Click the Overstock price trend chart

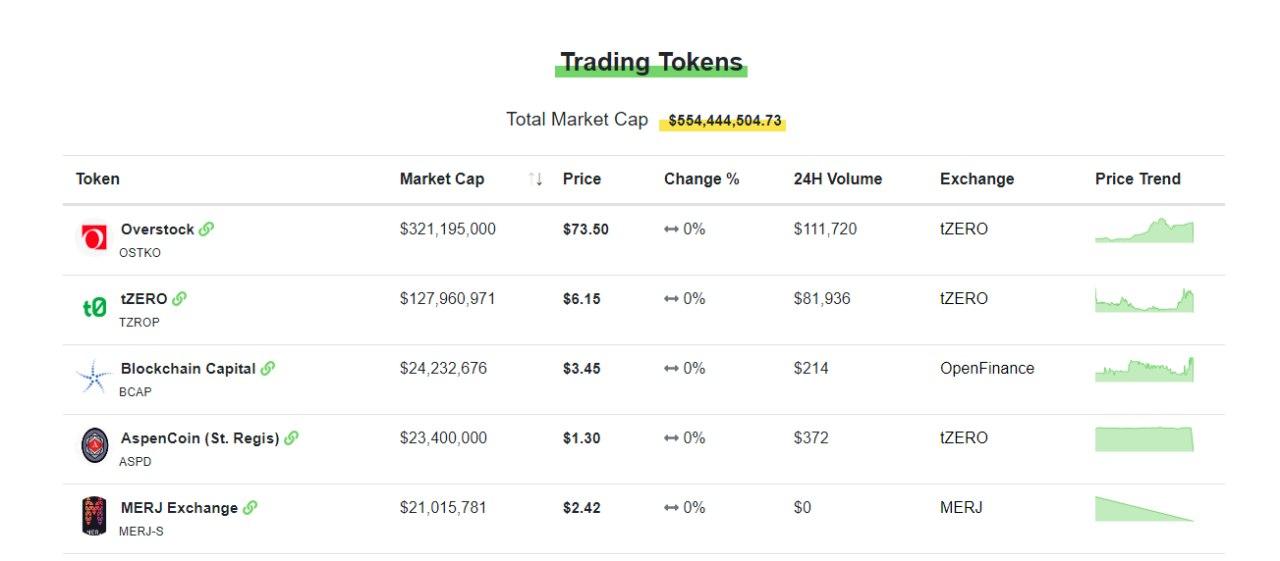1144,231
